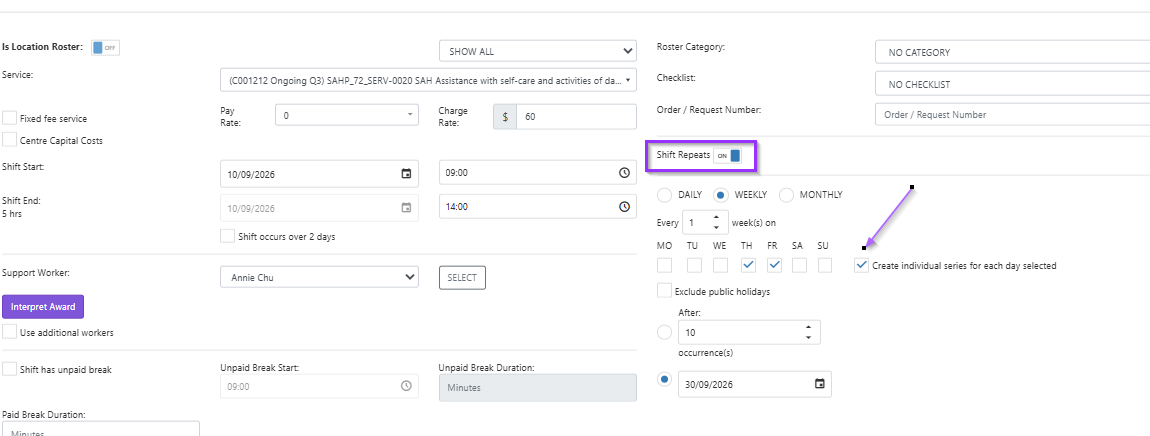The height and width of the screenshot is (436, 1150).
Task: Open clock picker for 09:00 start time
Action: coord(624,173)
